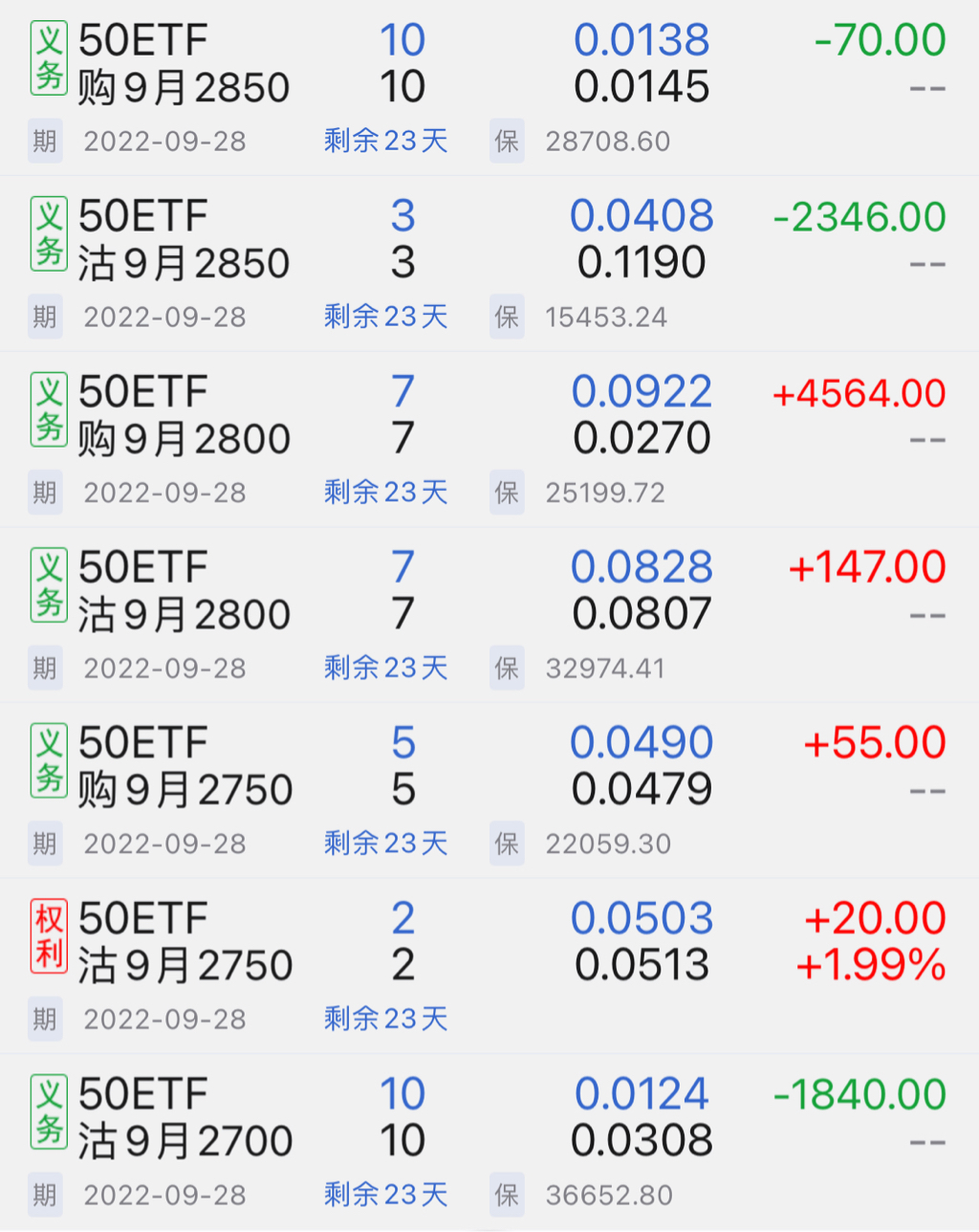979x1232 pixels.
Task: Click the 保 icon next to 36652.80
Action: [x=507, y=1195]
